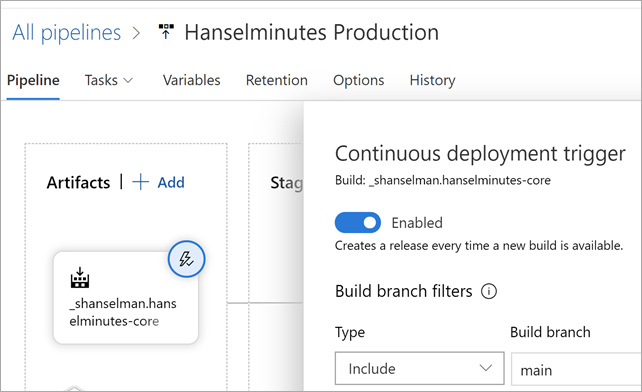642x392 pixels.
Task: Open Build branch filters info icon
Action: click(x=488, y=292)
